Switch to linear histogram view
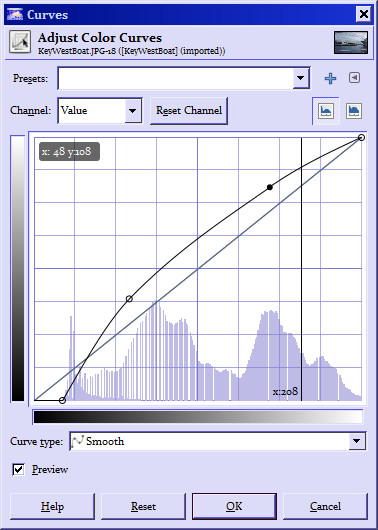378x530 pixels. pos(326,111)
